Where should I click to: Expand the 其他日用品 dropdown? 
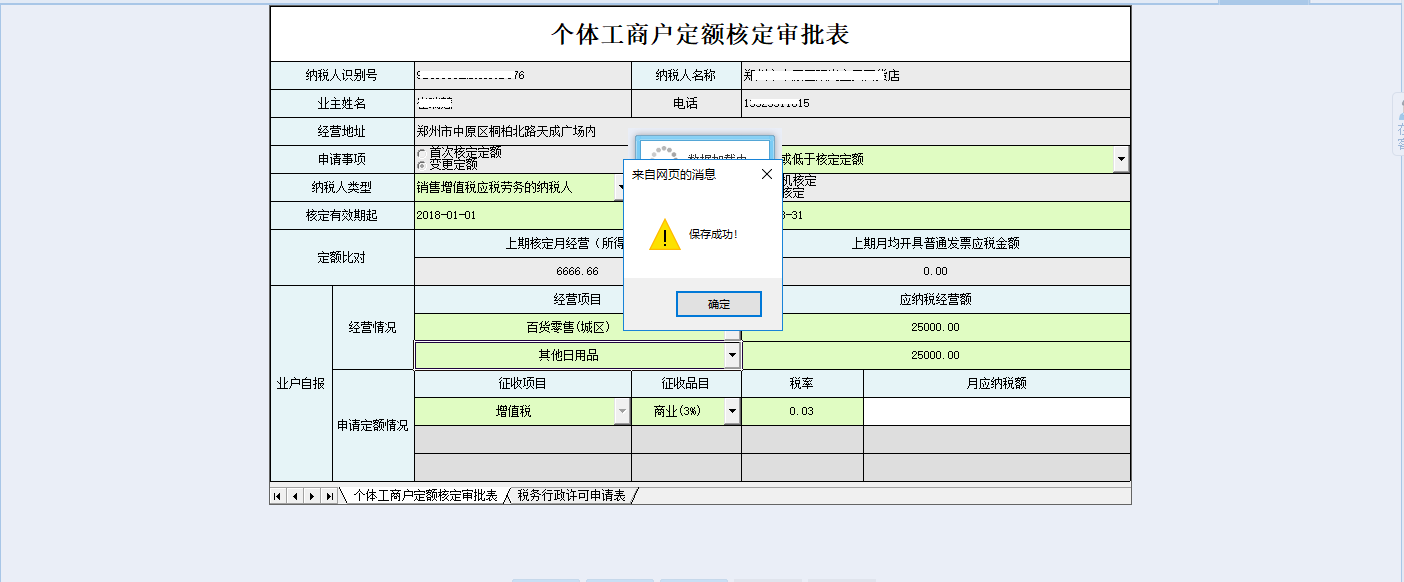click(x=731, y=355)
